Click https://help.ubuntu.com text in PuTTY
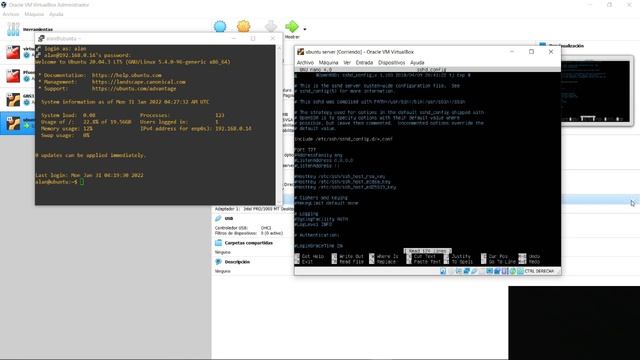 pos(127,75)
